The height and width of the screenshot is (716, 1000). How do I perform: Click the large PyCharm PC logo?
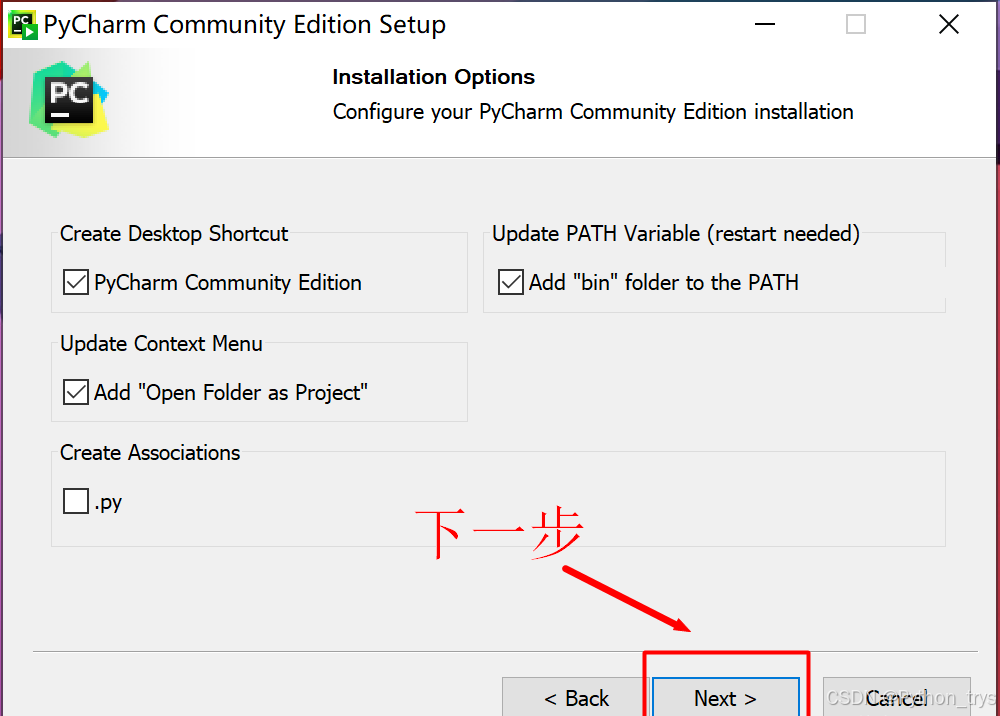point(69,99)
